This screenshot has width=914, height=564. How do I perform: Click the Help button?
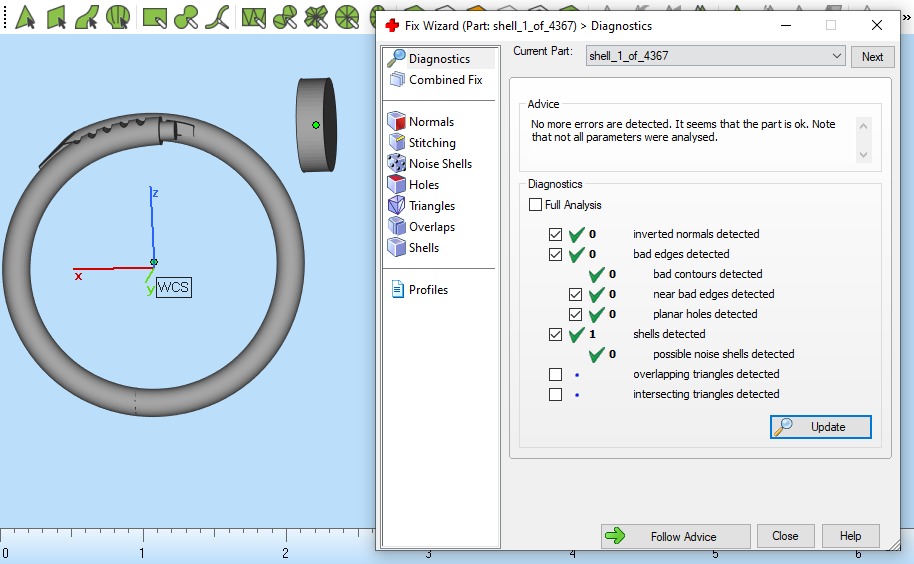(x=850, y=536)
